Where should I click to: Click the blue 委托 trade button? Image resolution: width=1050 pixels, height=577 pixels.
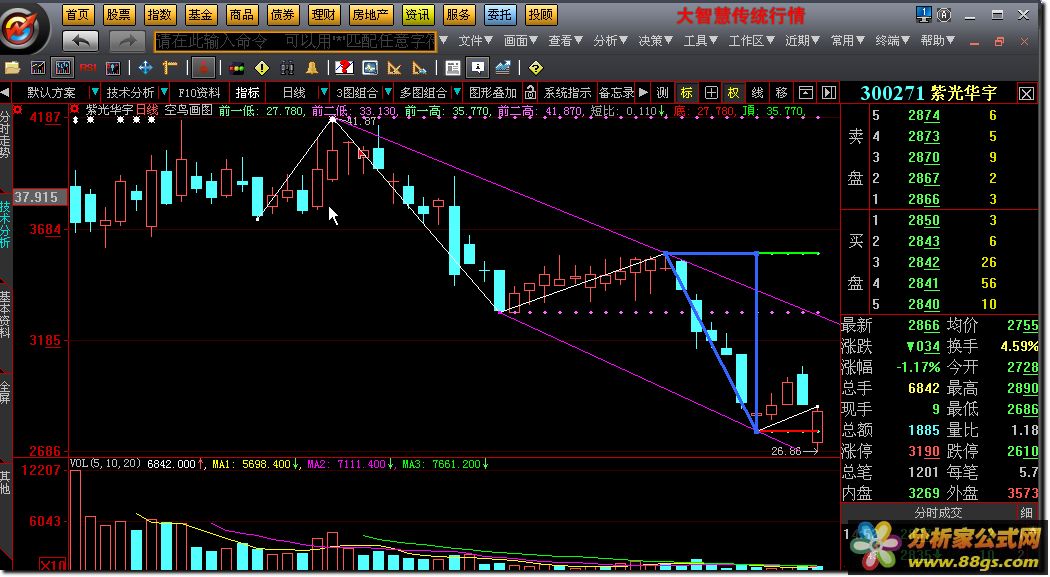[x=500, y=14]
